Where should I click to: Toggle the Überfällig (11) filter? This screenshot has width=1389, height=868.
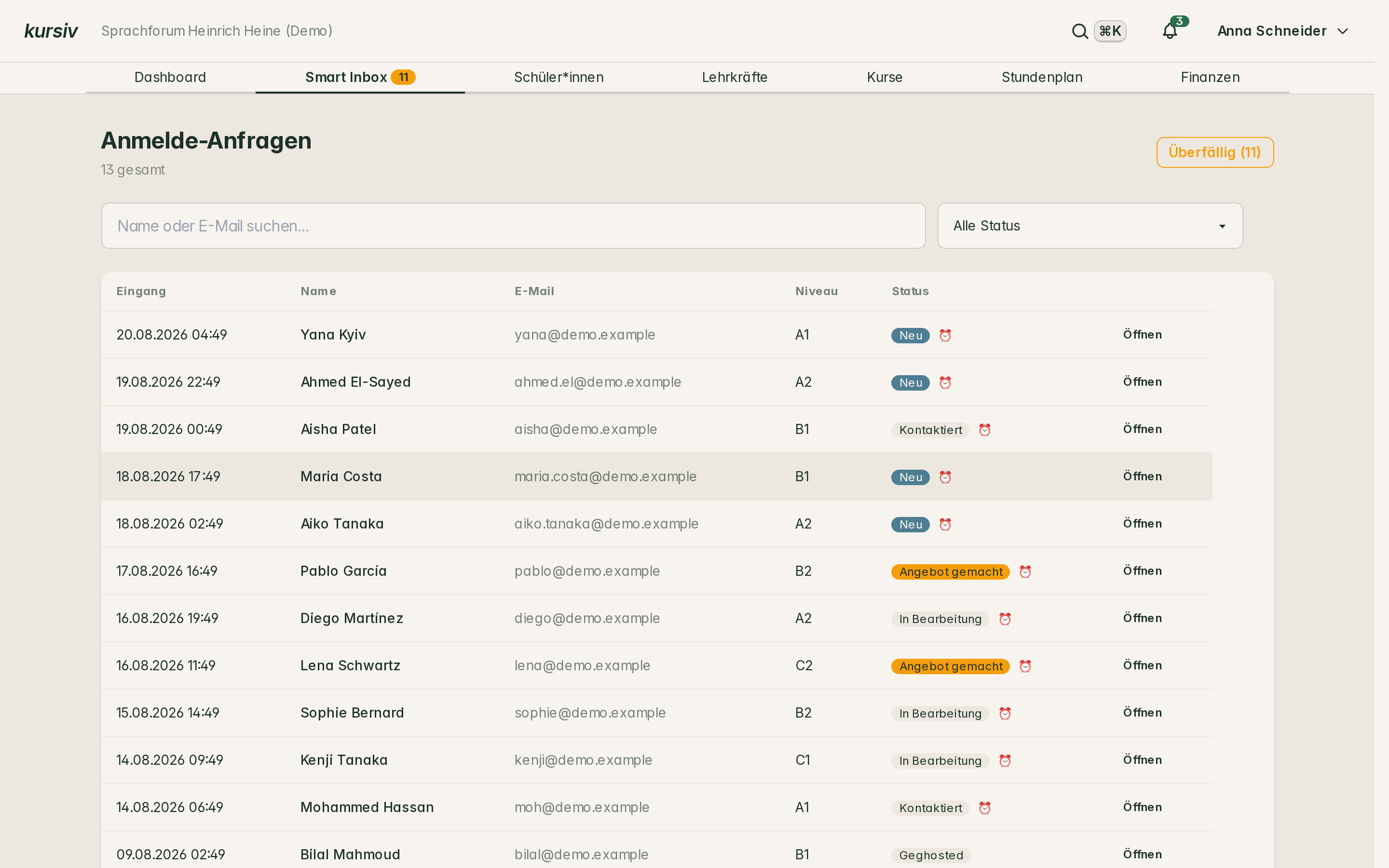(x=1214, y=152)
